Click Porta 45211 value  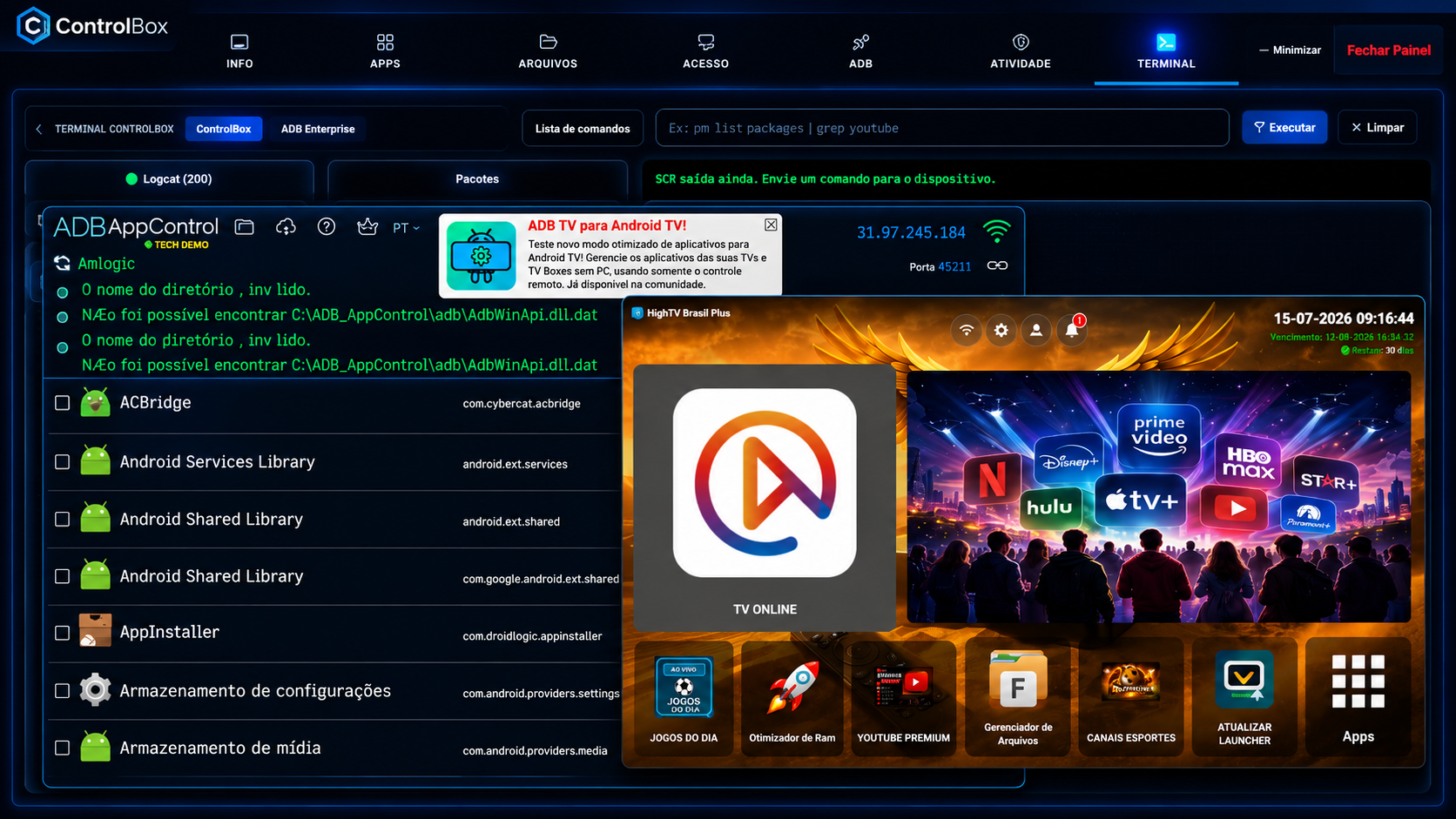pyautogui.click(x=954, y=267)
